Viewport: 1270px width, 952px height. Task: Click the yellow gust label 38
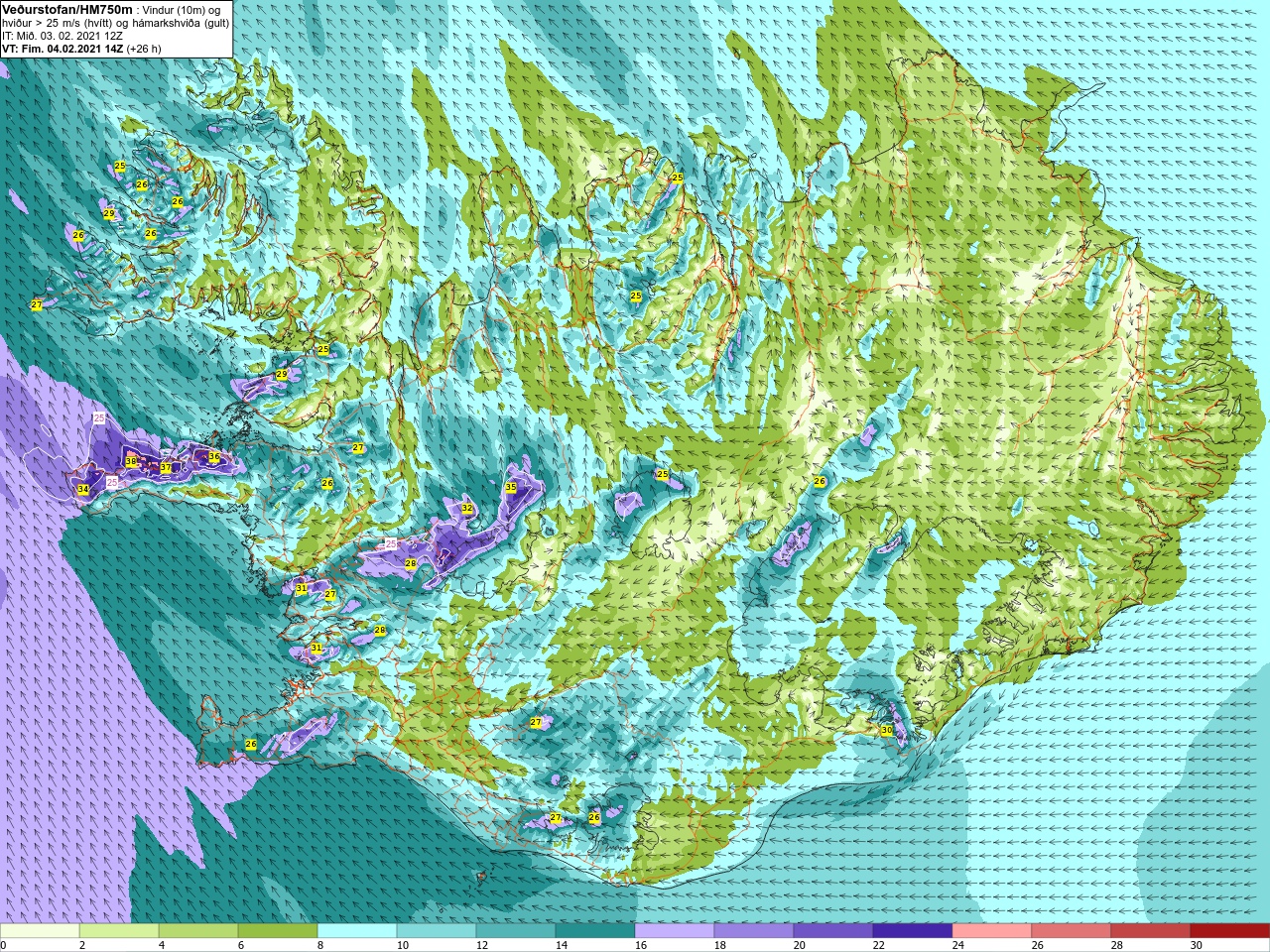131,462
